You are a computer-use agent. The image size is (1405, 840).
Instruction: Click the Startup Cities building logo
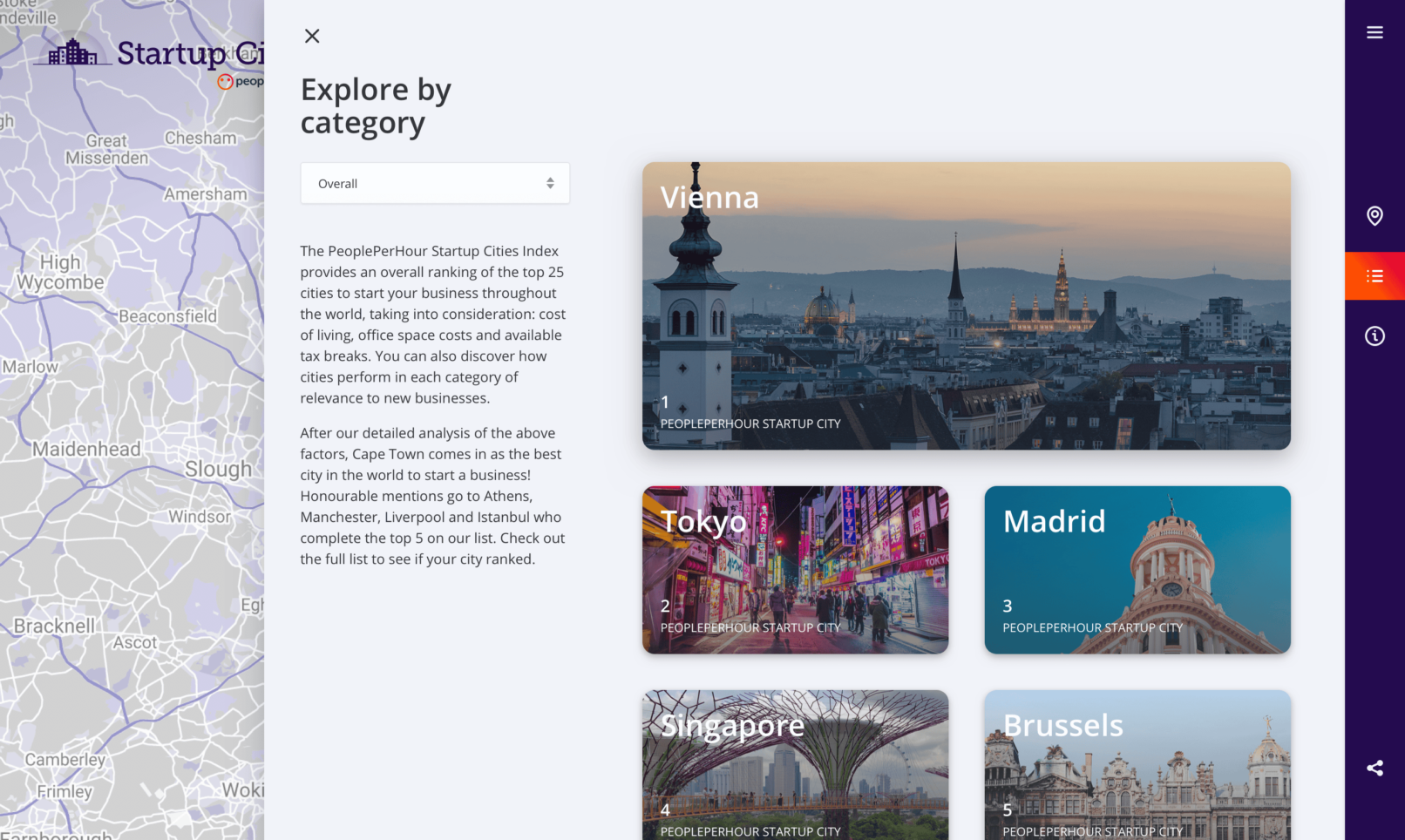tap(73, 53)
